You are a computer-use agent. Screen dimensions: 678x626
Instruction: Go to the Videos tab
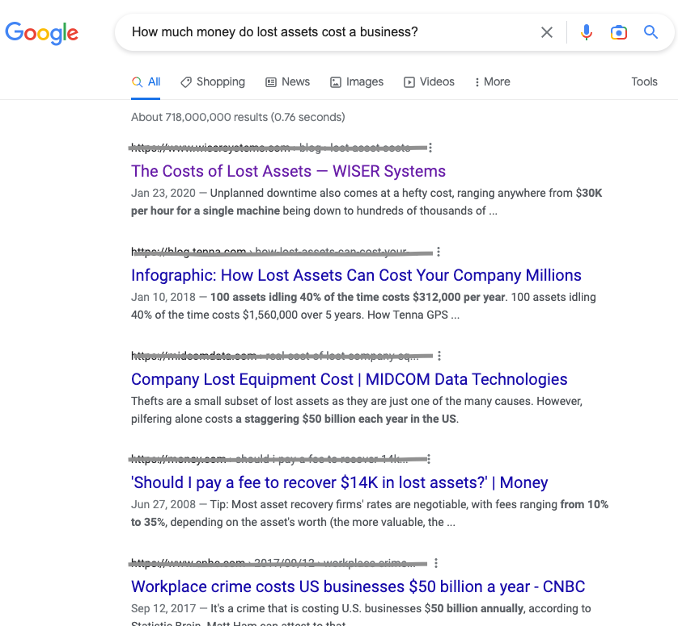point(429,82)
